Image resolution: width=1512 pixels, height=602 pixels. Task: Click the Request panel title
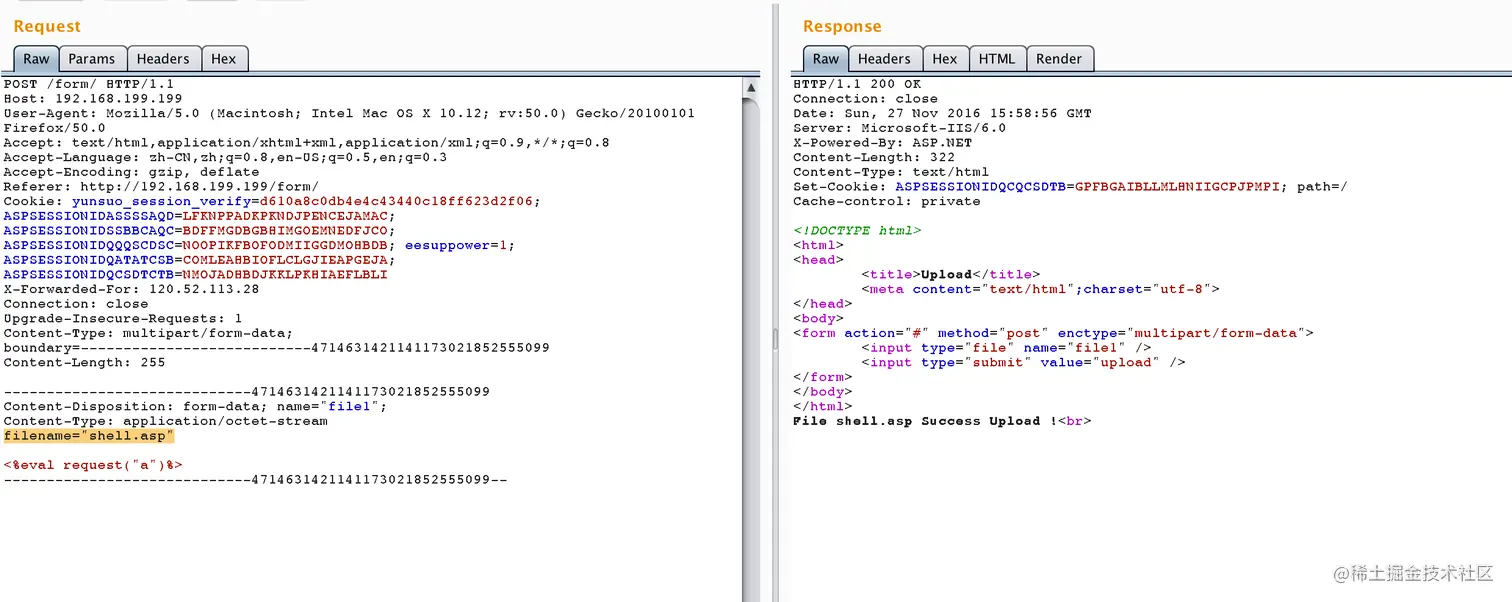point(47,26)
